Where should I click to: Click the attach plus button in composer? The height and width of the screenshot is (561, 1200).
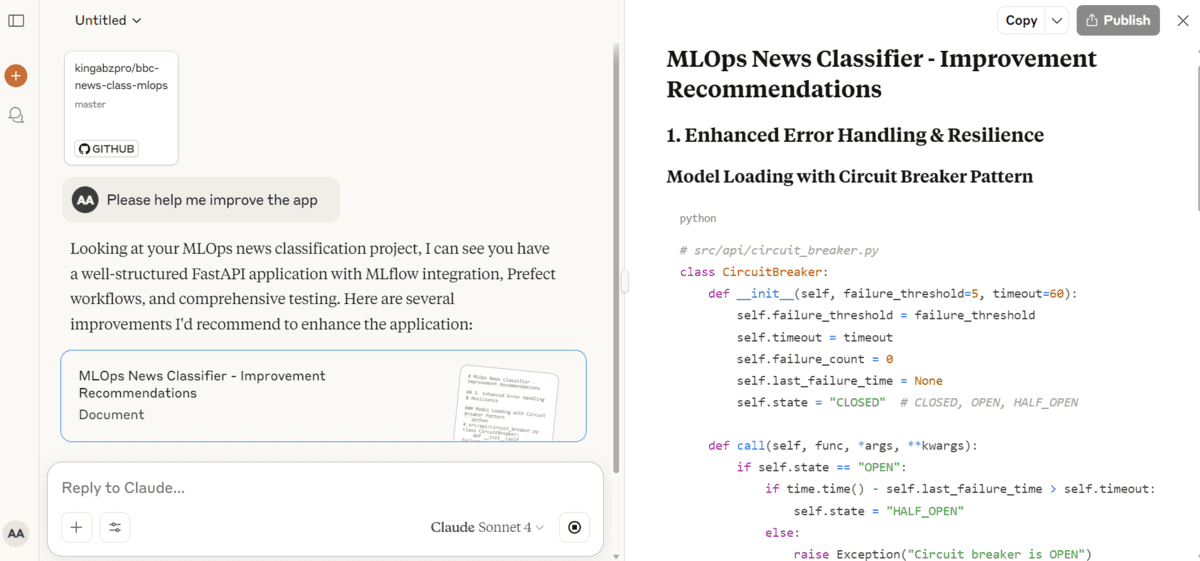76,527
